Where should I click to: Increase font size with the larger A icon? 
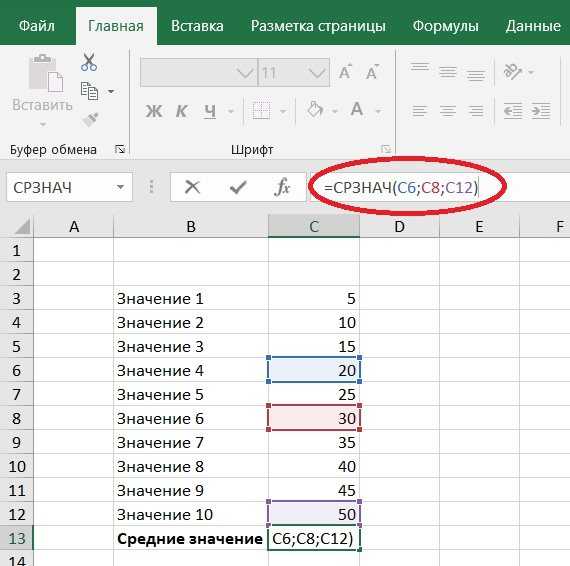click(345, 72)
